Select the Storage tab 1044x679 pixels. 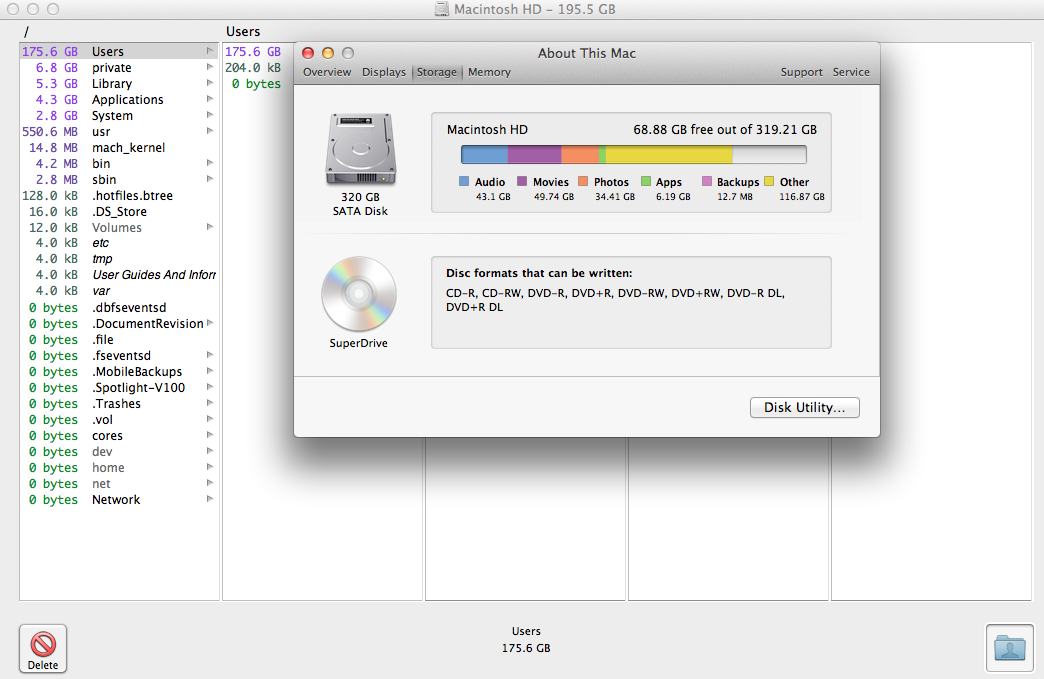437,72
